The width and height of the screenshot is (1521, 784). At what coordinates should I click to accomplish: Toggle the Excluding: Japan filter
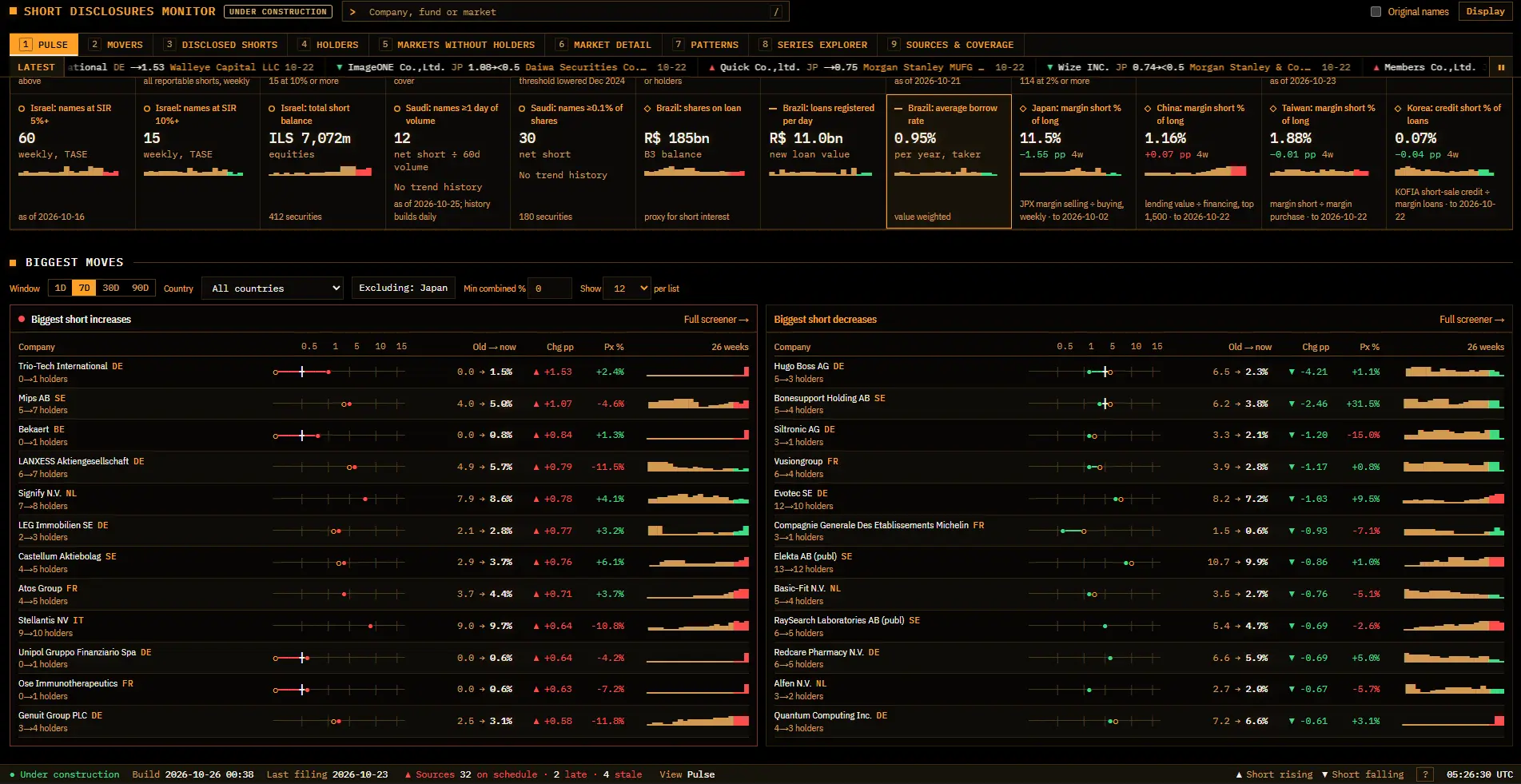[x=403, y=288]
